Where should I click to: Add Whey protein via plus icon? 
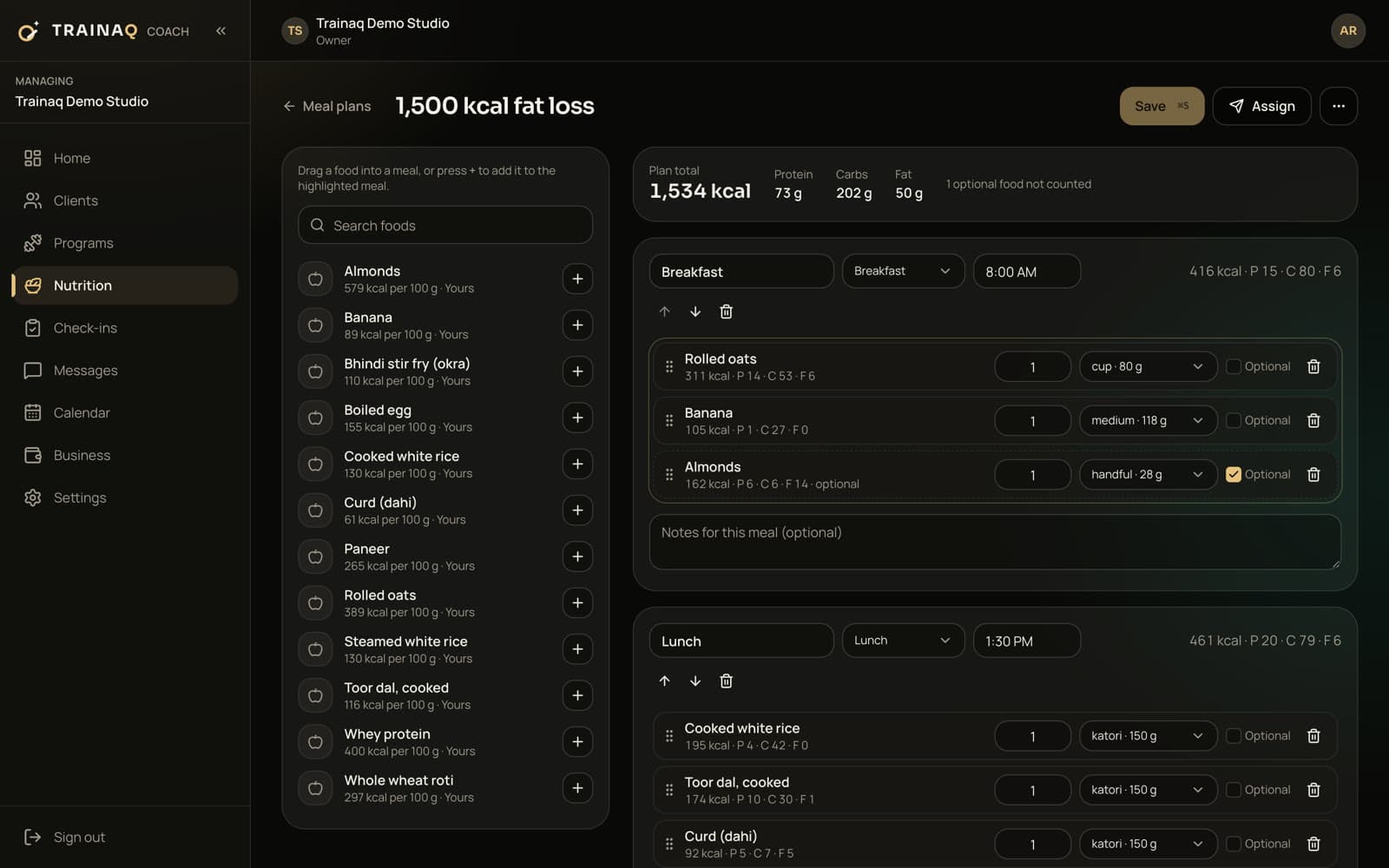tap(577, 741)
